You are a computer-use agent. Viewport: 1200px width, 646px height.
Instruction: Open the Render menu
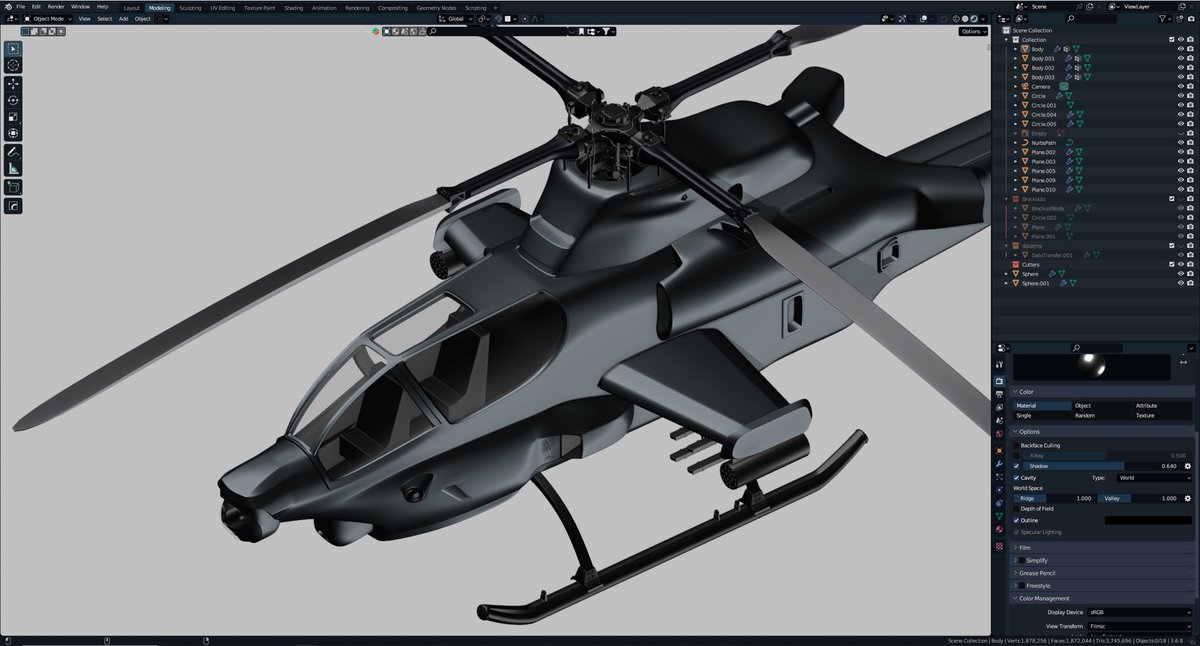(x=56, y=7)
